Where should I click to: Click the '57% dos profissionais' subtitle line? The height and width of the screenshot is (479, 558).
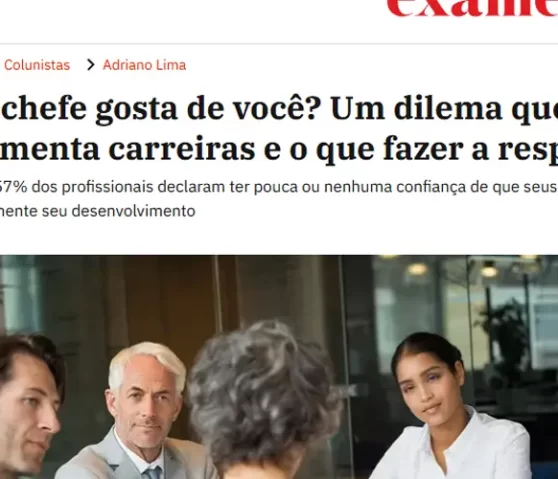pos(279,187)
